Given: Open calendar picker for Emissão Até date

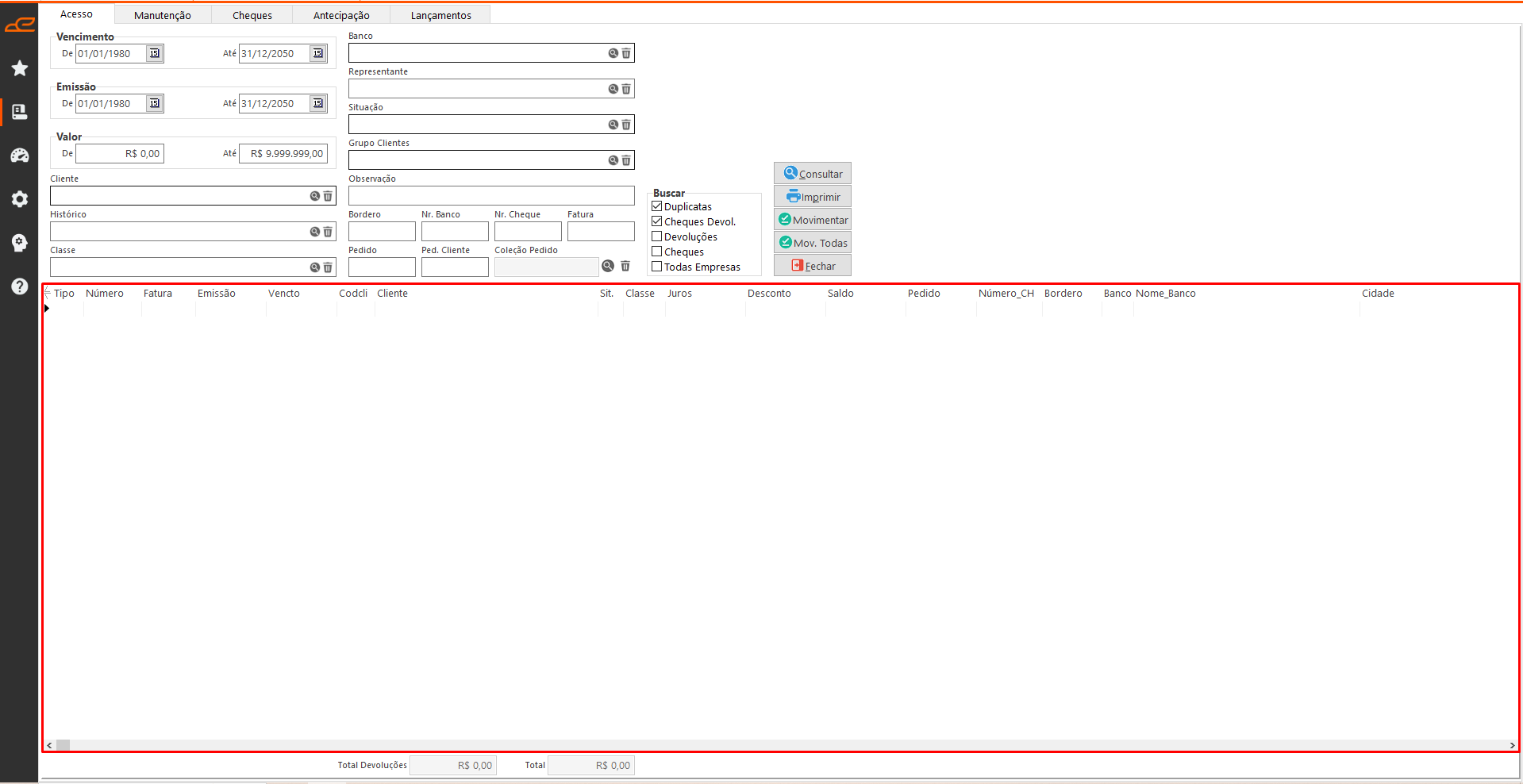Looking at the screenshot, I should [x=318, y=103].
